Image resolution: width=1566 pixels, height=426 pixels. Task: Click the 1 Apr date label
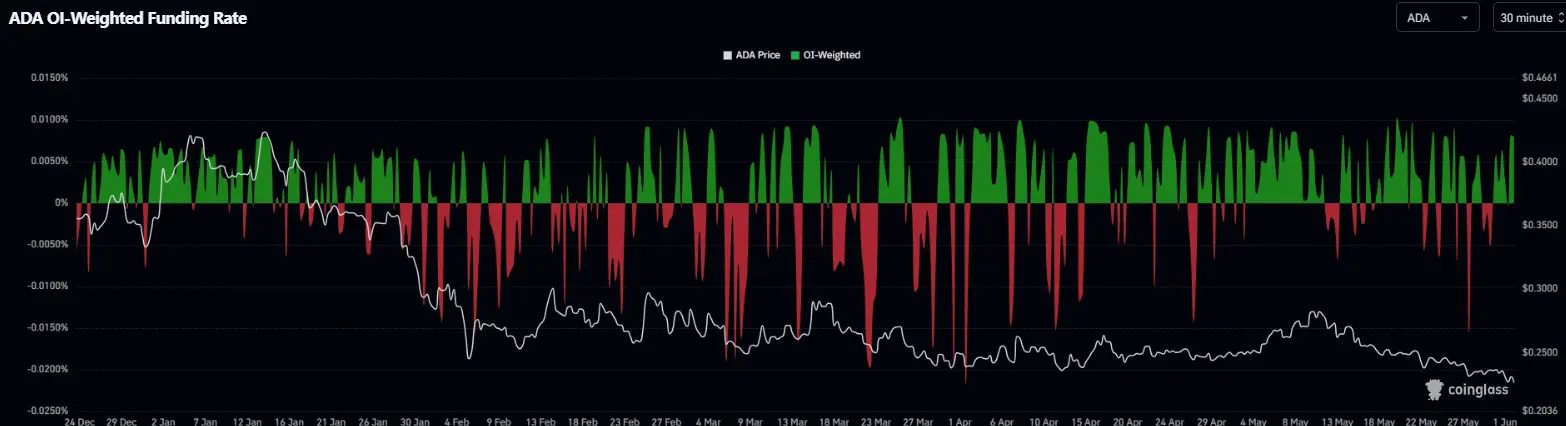tap(958, 421)
